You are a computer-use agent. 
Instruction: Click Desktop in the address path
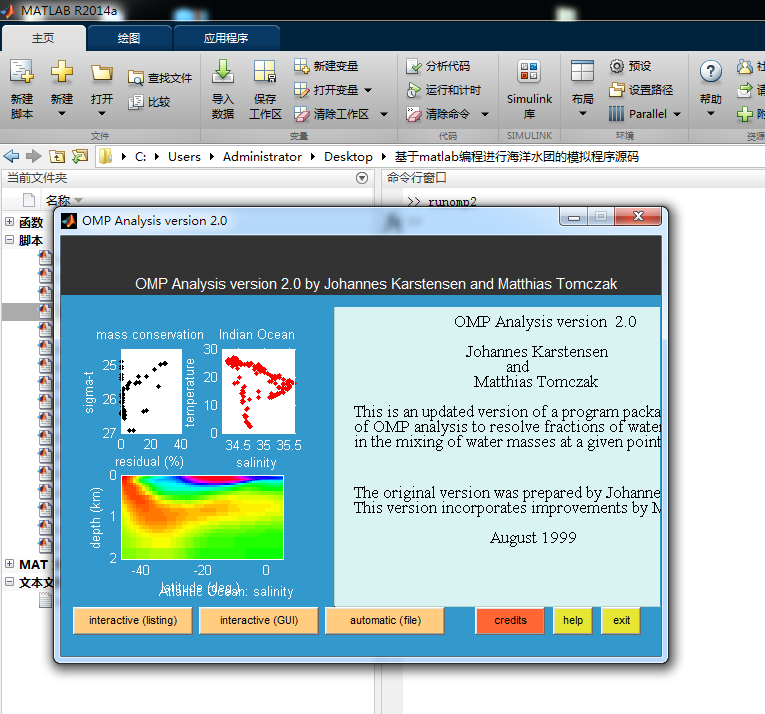[x=348, y=157]
